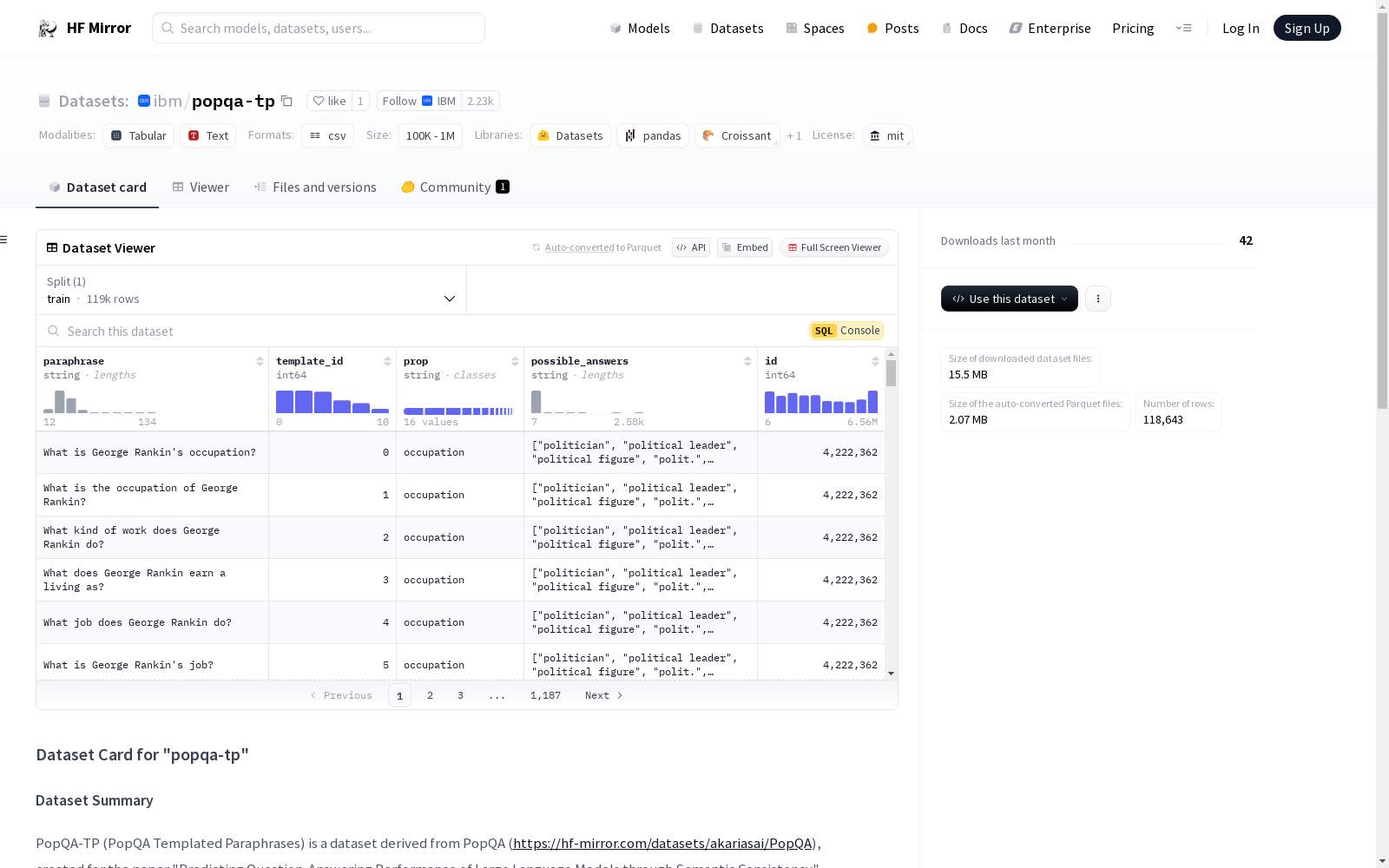Click the 100K - 1M size tag
1389x868 pixels.
click(431, 135)
